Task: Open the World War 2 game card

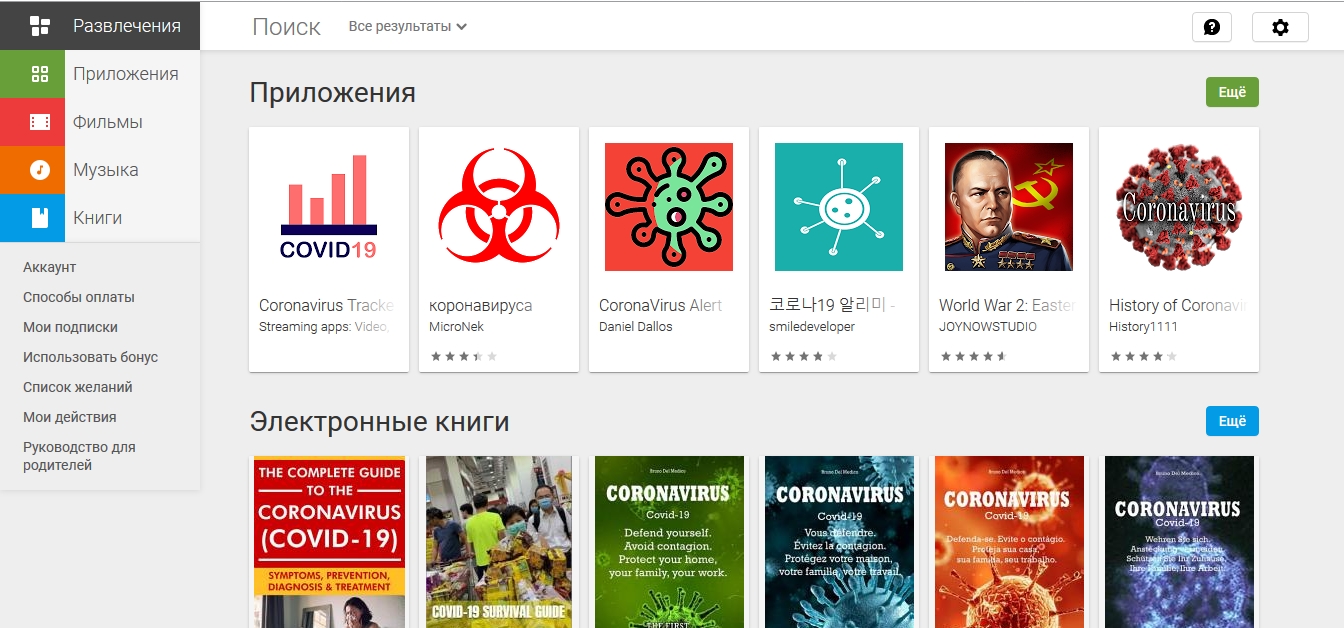Action: pos(1009,249)
